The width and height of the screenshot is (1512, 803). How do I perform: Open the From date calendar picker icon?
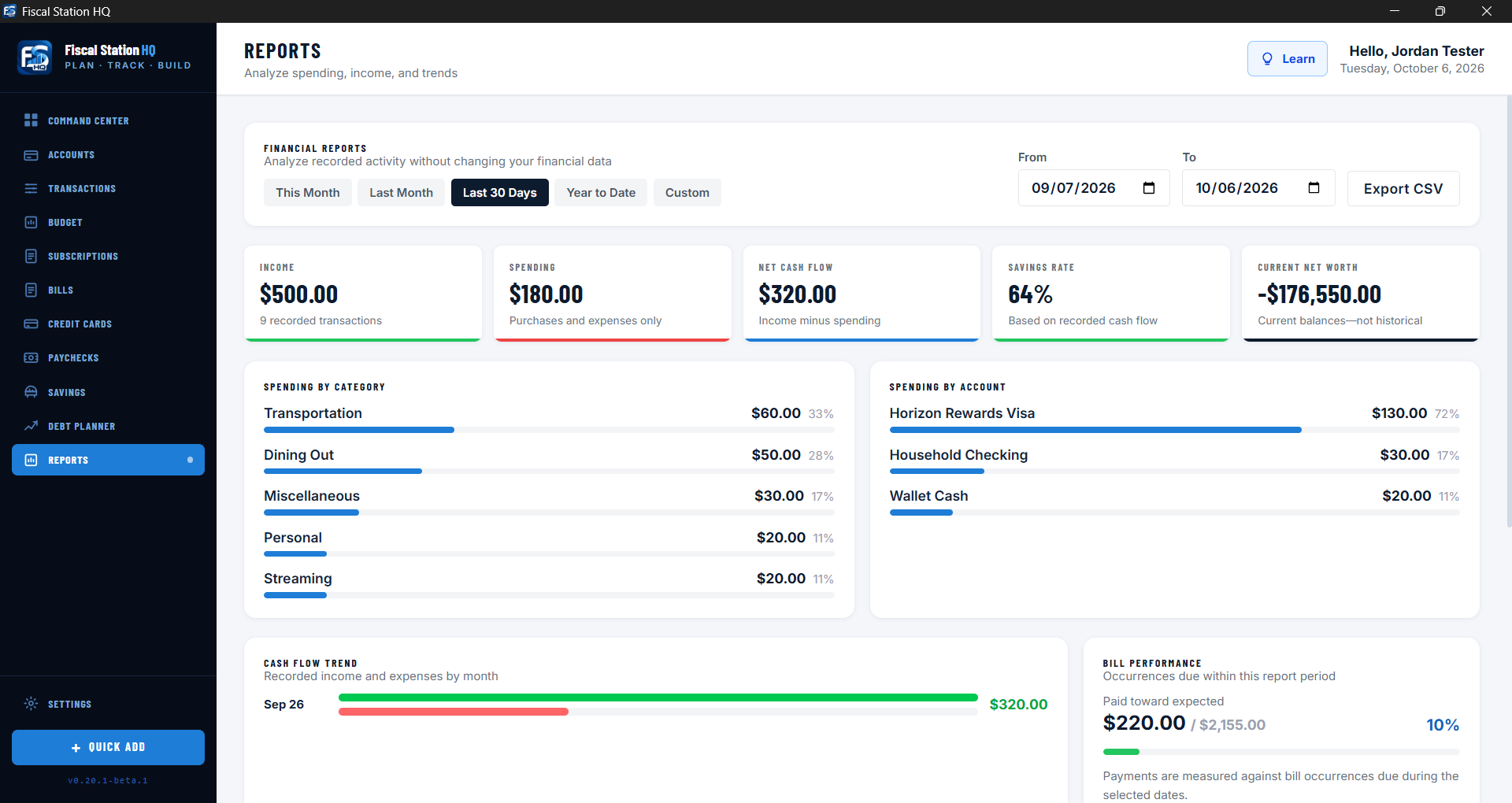[x=1149, y=188]
